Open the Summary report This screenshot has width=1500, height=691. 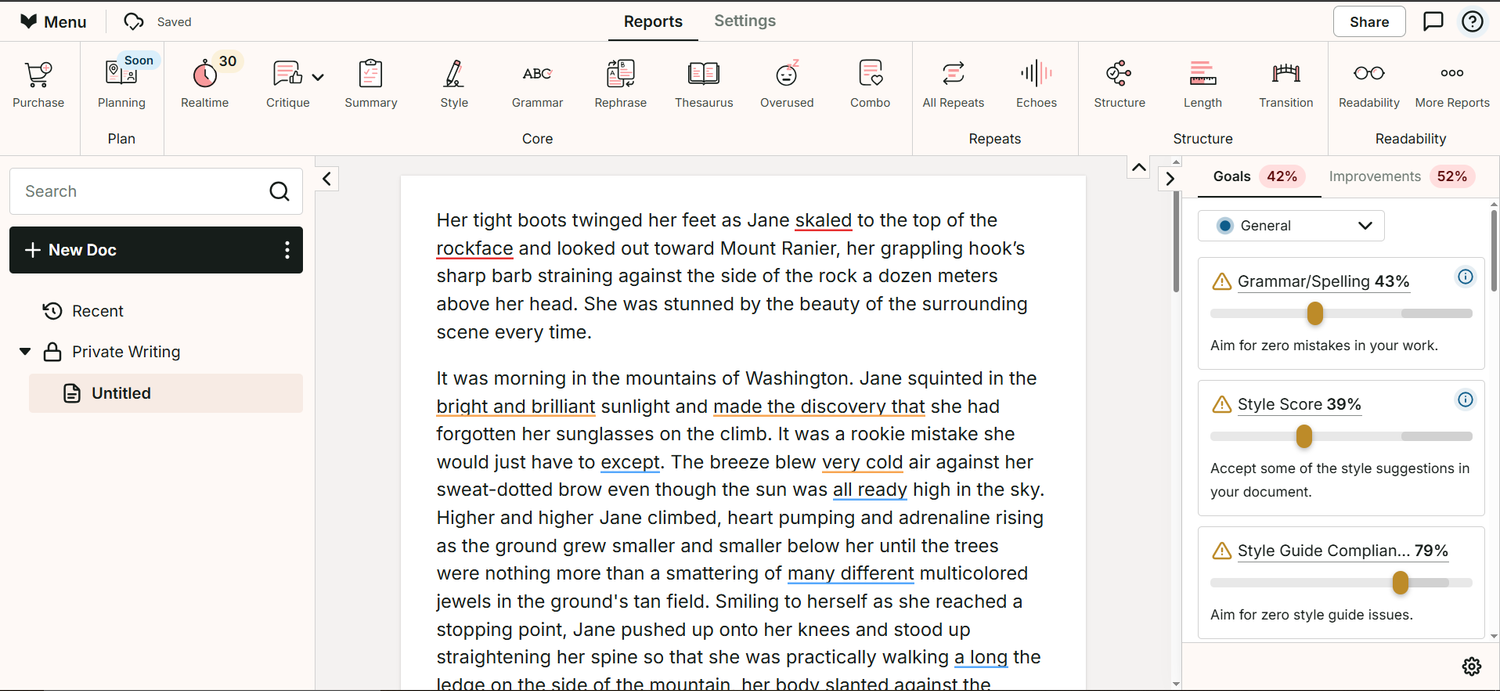371,84
